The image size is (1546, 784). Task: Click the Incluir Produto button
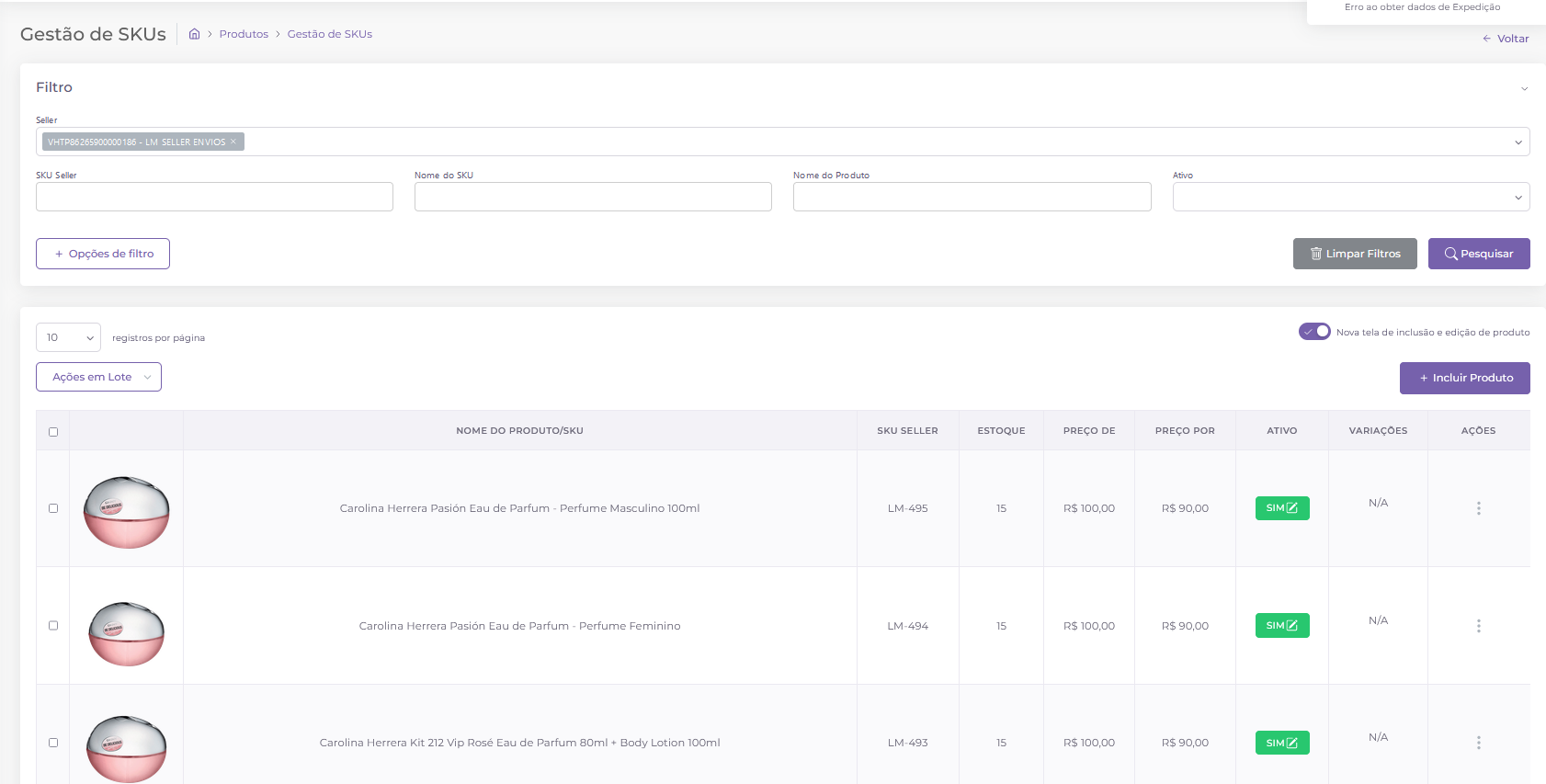coord(1465,378)
